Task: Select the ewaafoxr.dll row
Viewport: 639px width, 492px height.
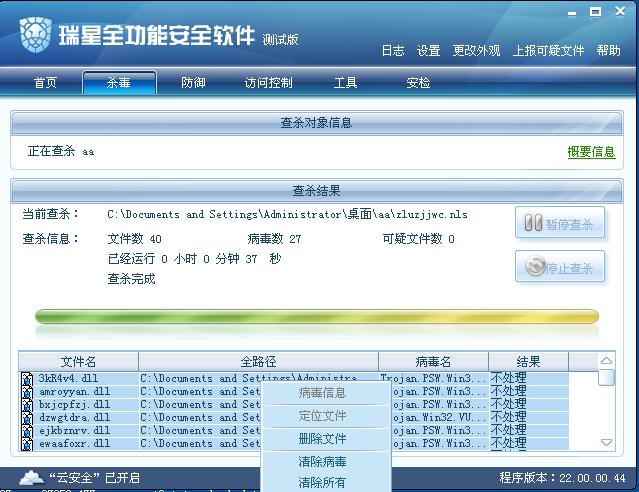Action: [x=293, y=443]
